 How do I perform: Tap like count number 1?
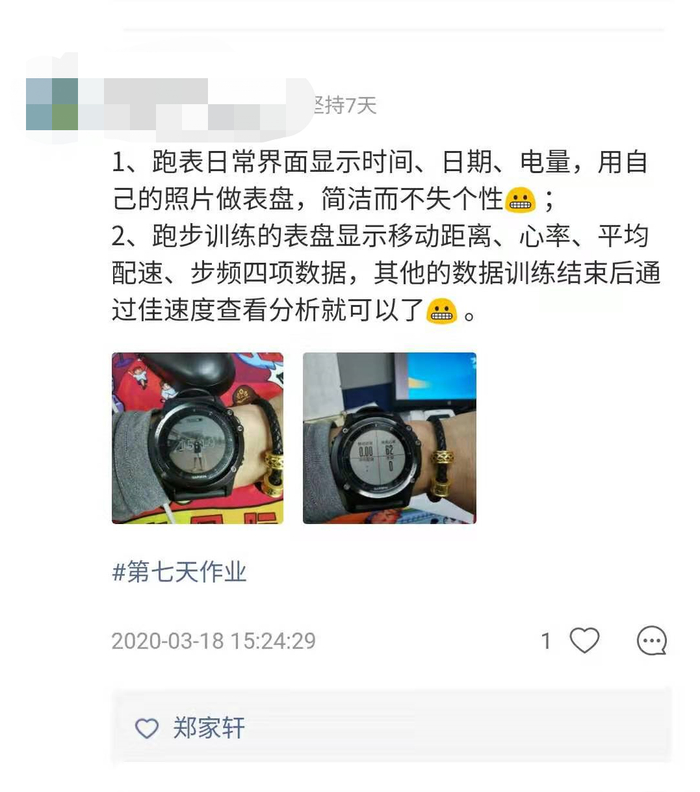545,641
